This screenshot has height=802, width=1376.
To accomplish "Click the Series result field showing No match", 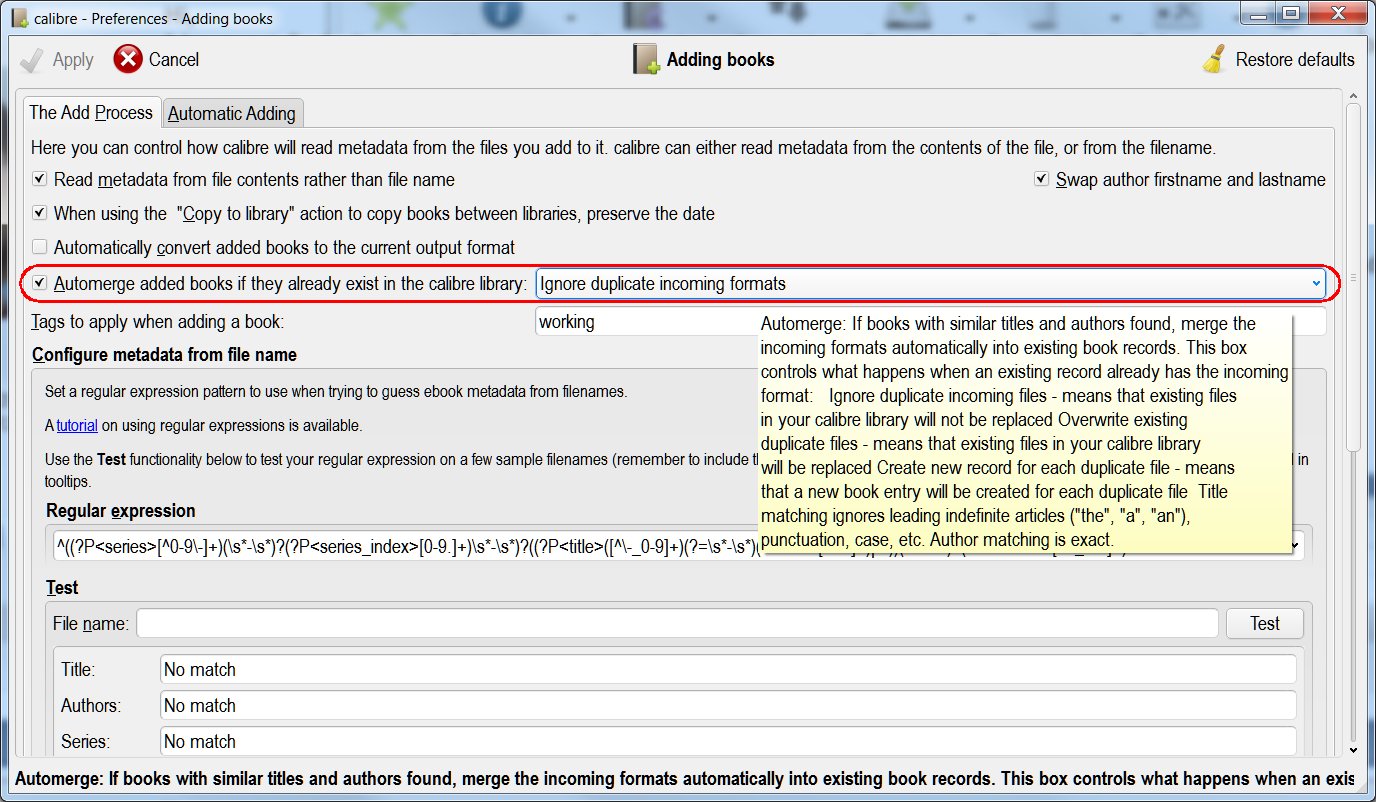I will click(x=728, y=741).
